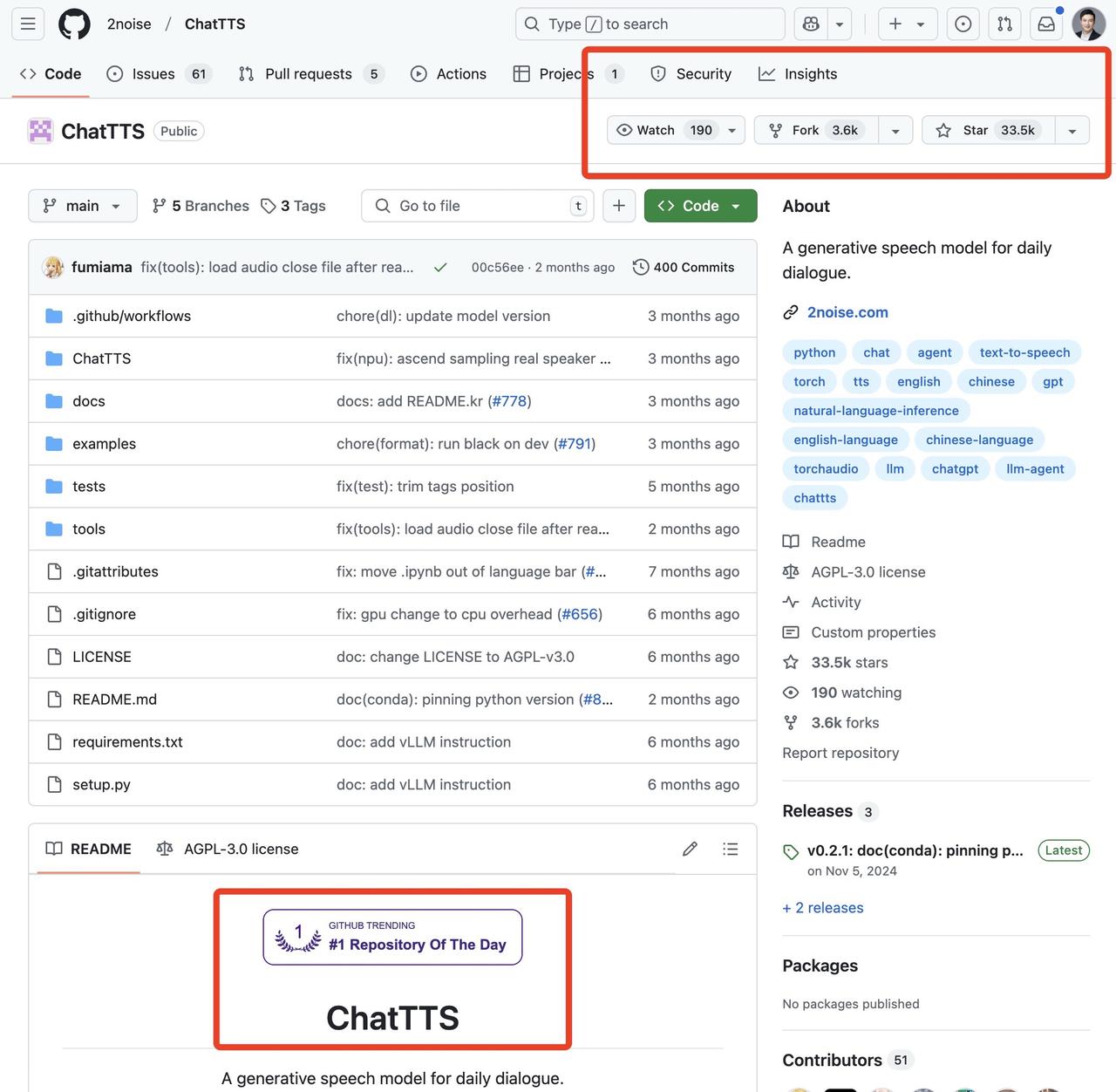
Task: Edit README with pencil icon
Action: [690, 849]
